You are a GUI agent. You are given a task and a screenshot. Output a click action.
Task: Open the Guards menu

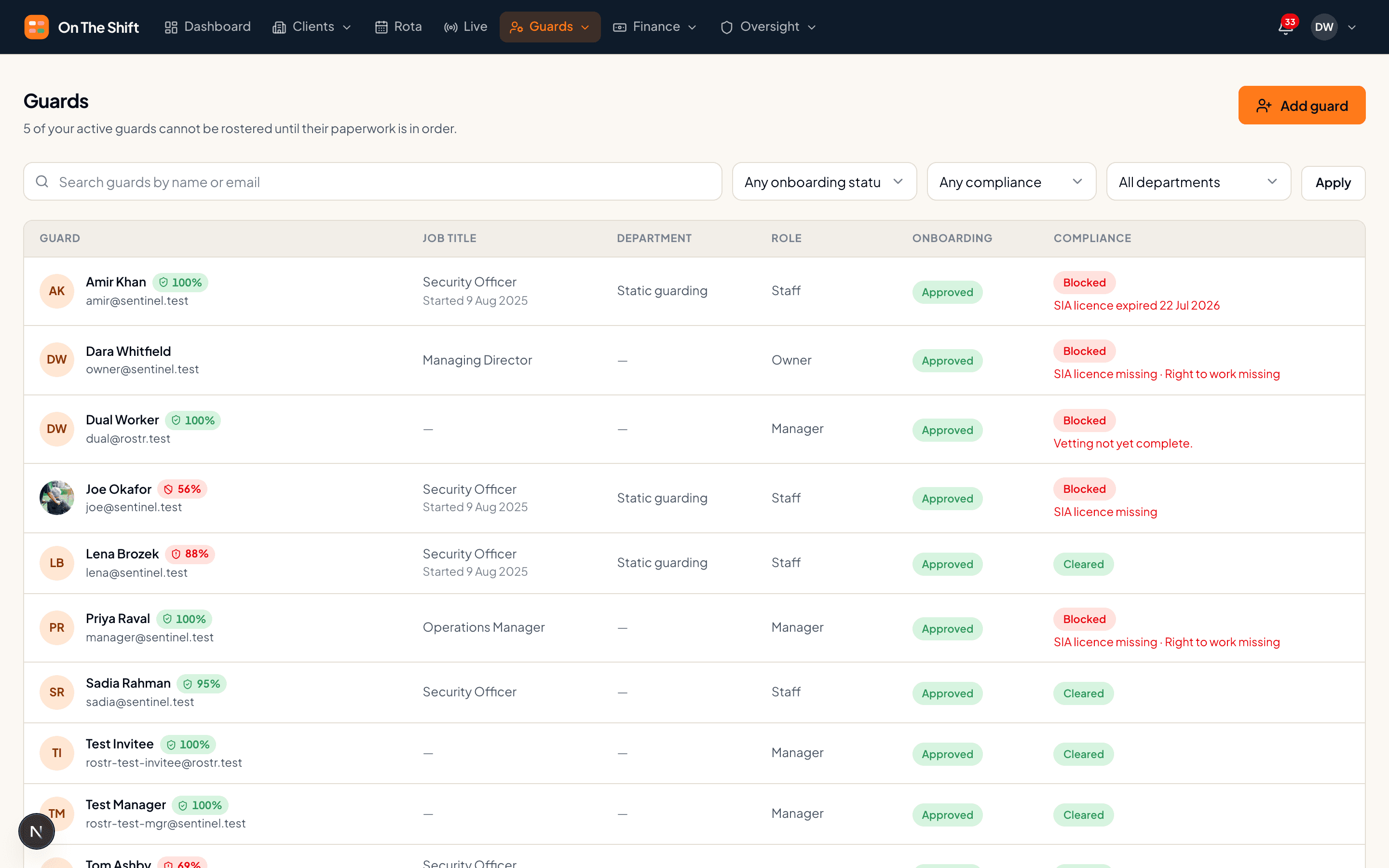point(550,27)
